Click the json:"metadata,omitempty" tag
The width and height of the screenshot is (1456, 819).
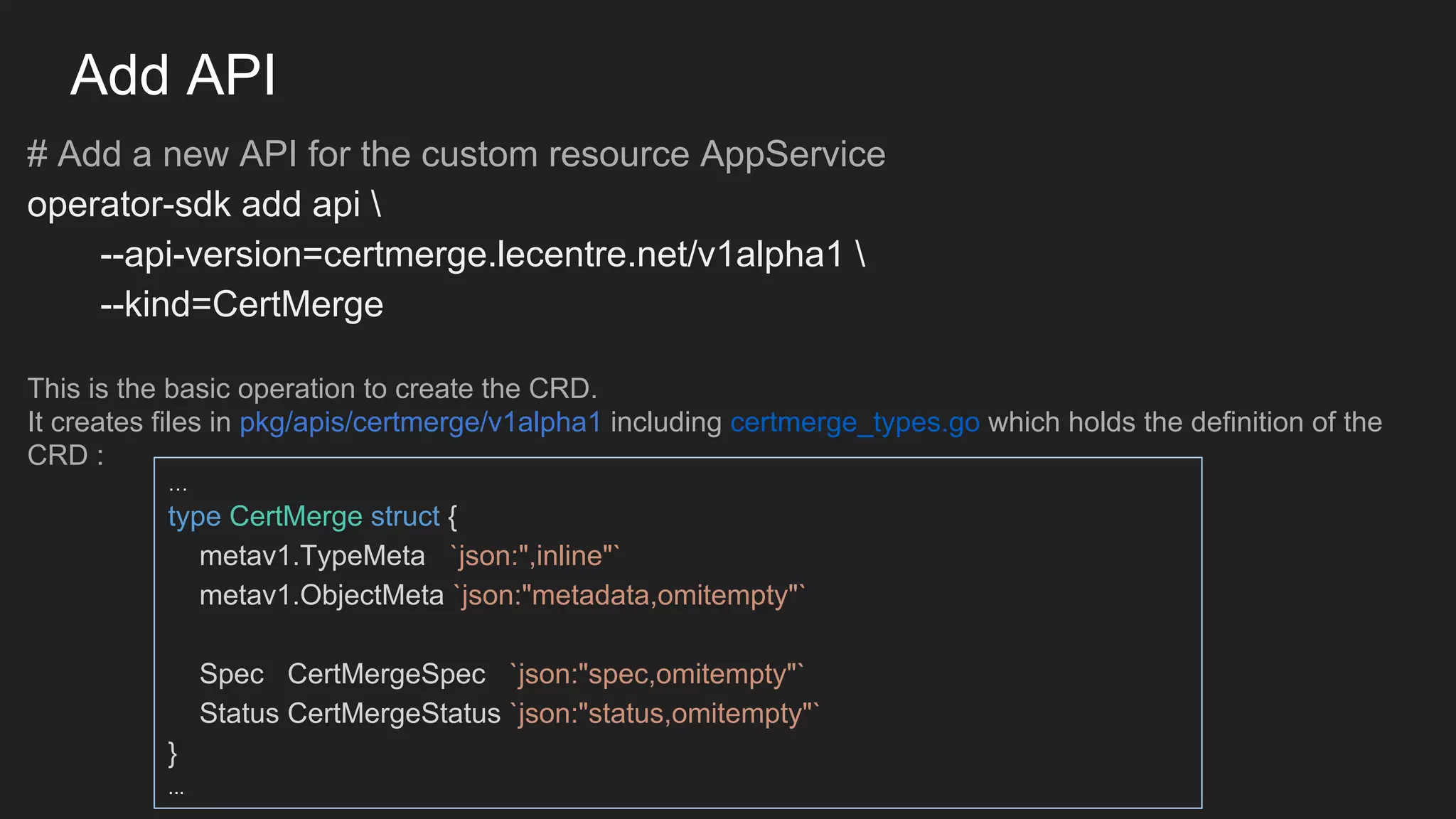(630, 596)
